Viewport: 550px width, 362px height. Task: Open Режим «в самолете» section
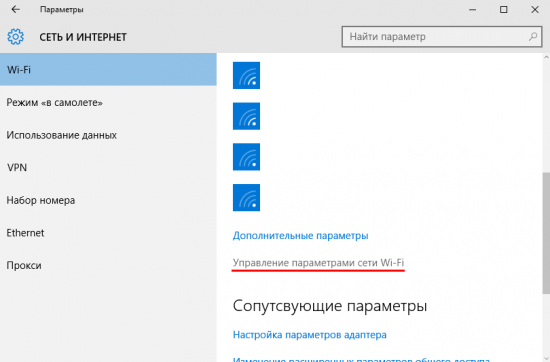108,102
